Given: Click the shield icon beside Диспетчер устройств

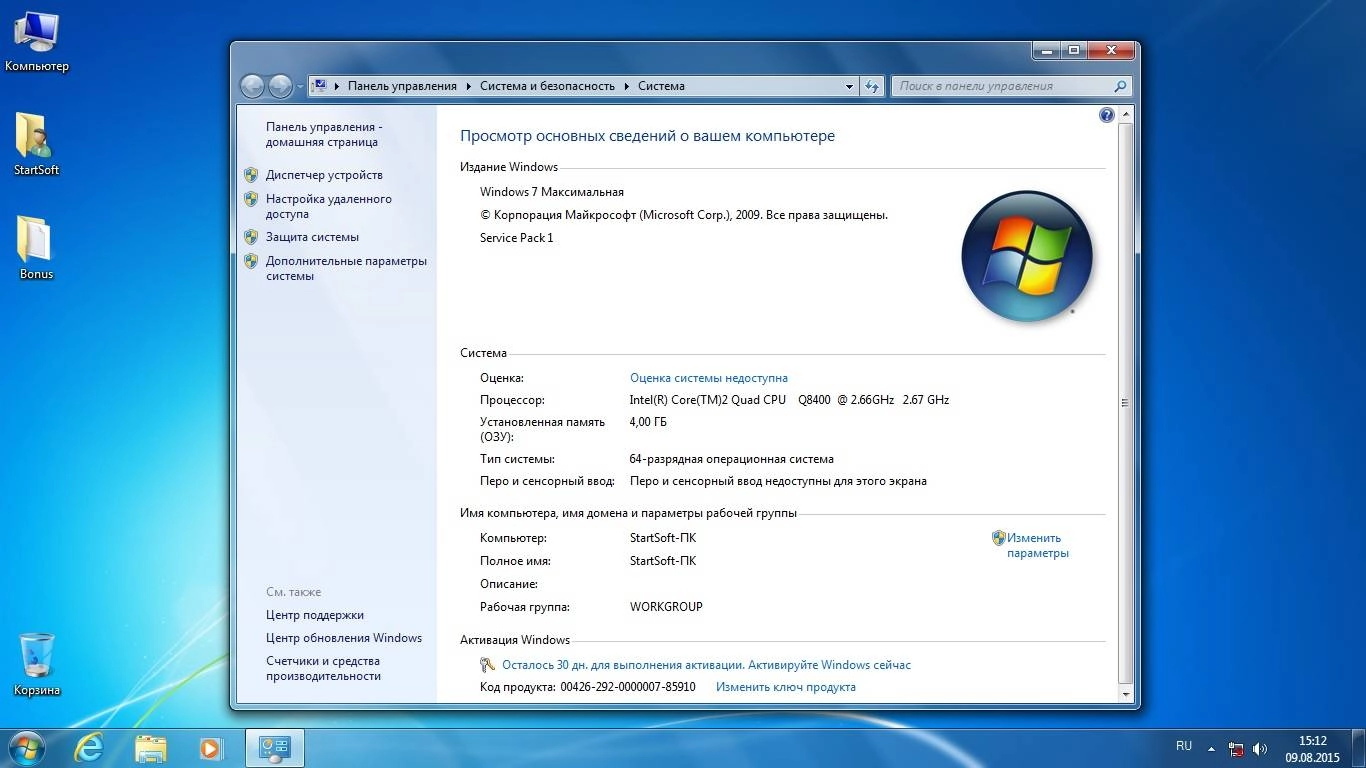Looking at the screenshot, I should click(x=251, y=175).
